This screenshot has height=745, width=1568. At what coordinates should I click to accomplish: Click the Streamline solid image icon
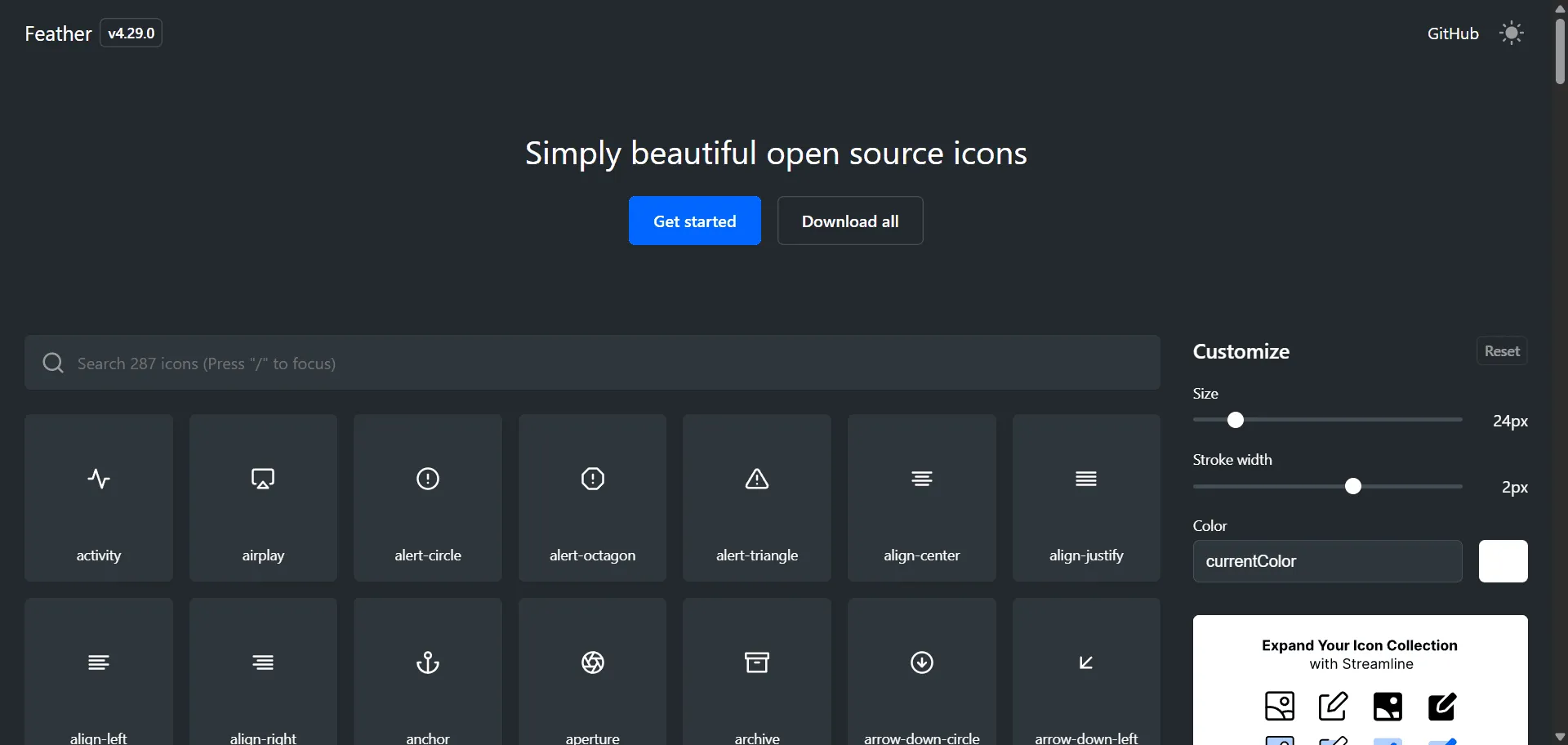tap(1388, 706)
